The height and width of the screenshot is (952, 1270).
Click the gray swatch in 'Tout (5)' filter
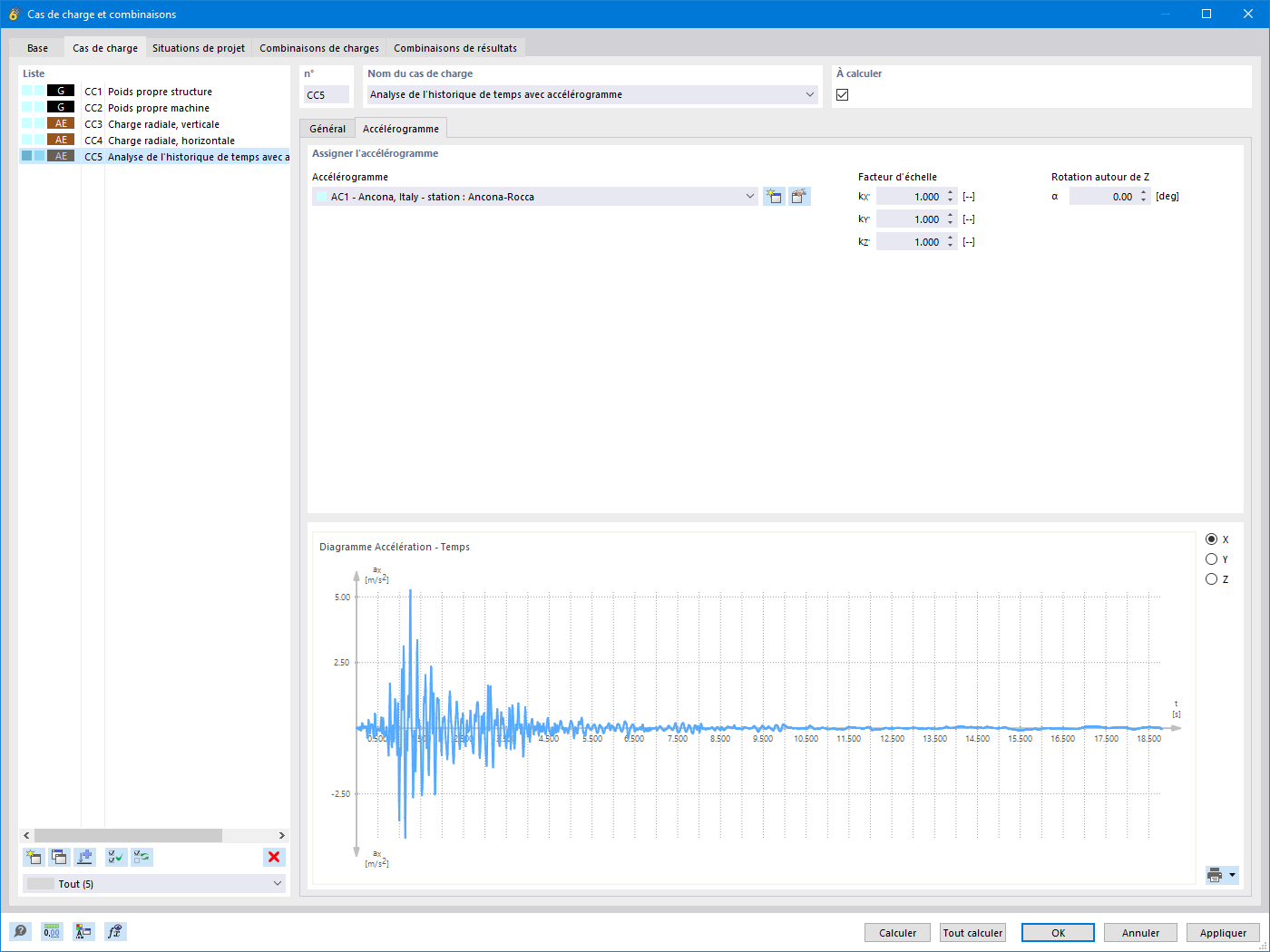(x=41, y=883)
